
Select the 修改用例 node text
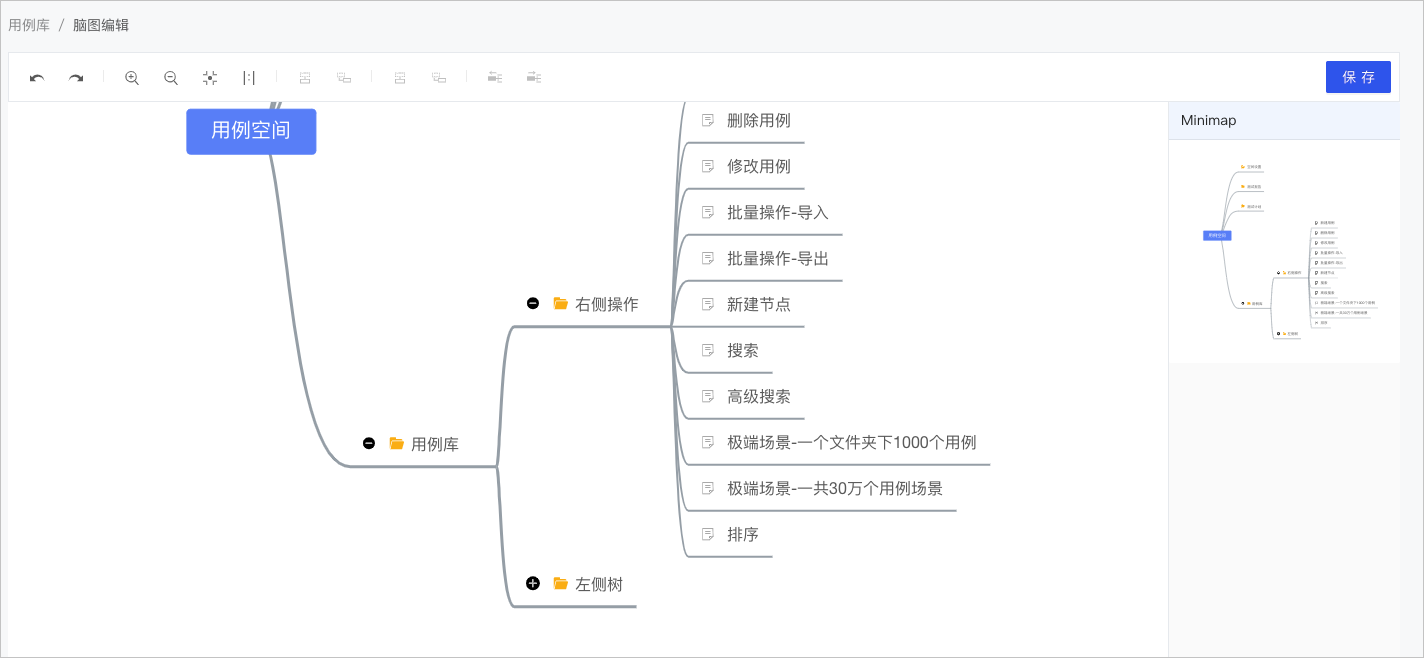759,166
